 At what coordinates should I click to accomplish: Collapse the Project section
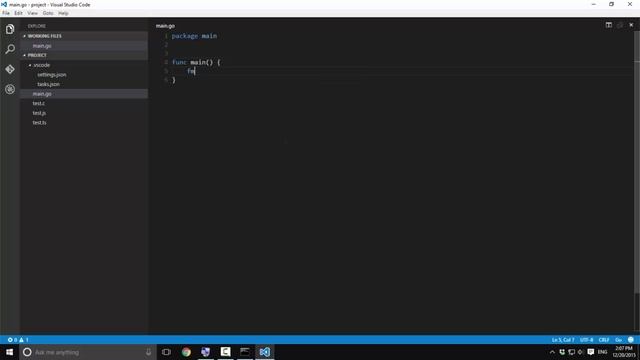pyautogui.click(x=24, y=55)
